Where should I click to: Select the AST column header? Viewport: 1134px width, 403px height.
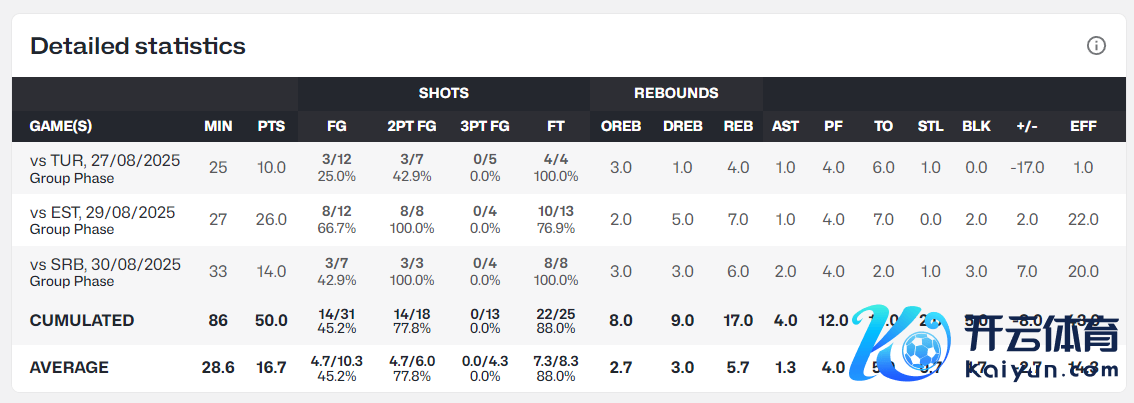coord(785,126)
